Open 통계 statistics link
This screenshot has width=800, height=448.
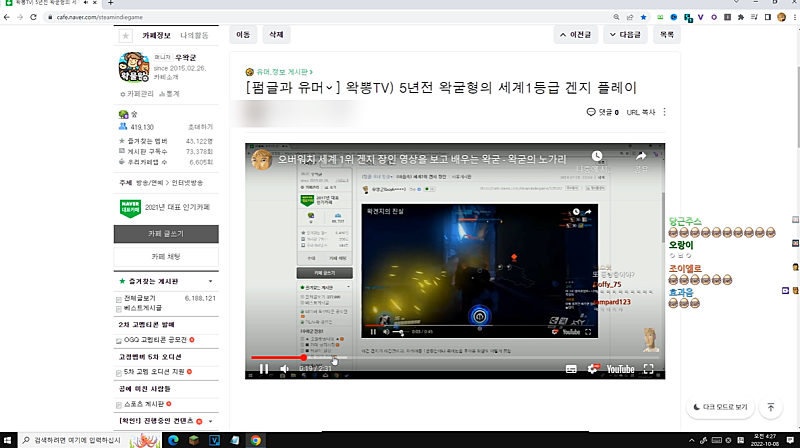(x=169, y=94)
